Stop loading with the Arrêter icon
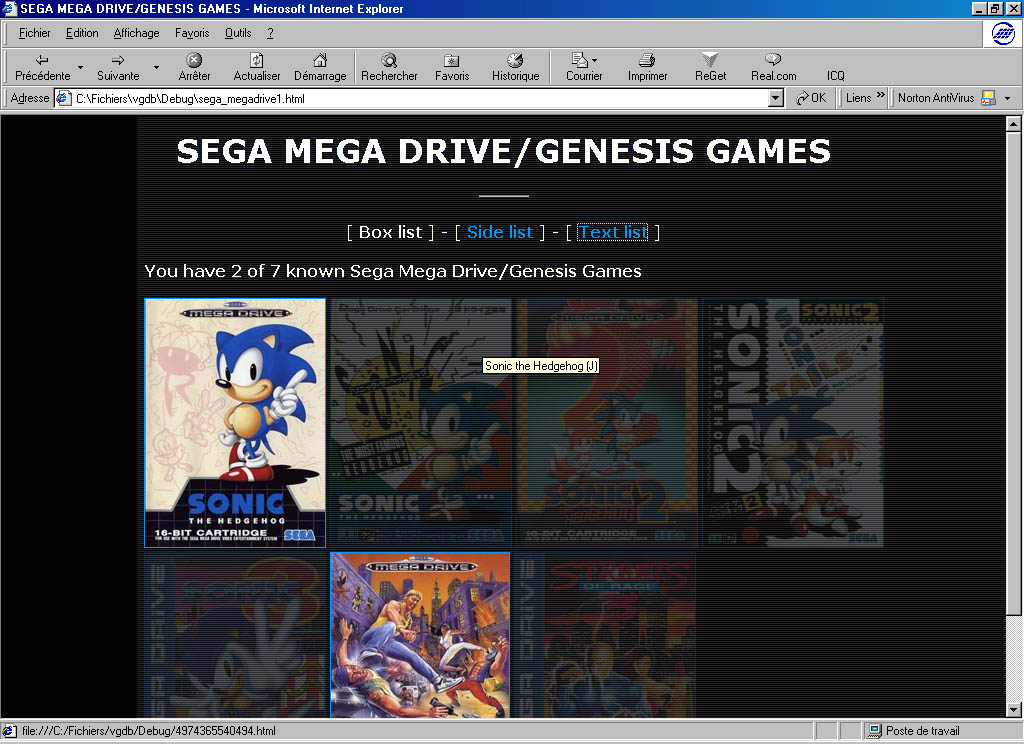Image resolution: width=1024 pixels, height=744 pixels. pos(194,59)
